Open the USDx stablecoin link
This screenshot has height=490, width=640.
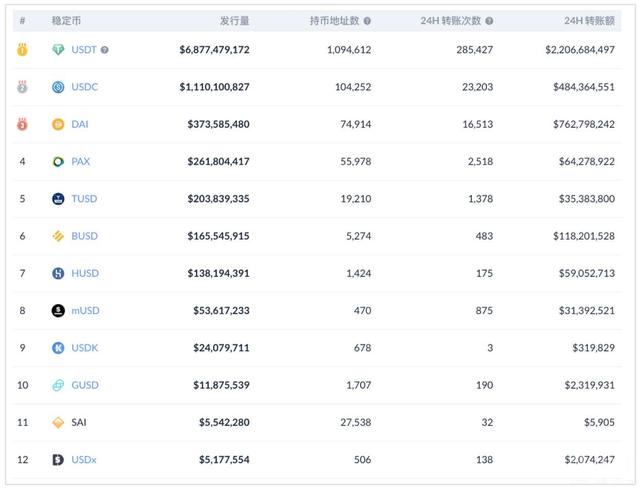pyautogui.click(x=84, y=460)
